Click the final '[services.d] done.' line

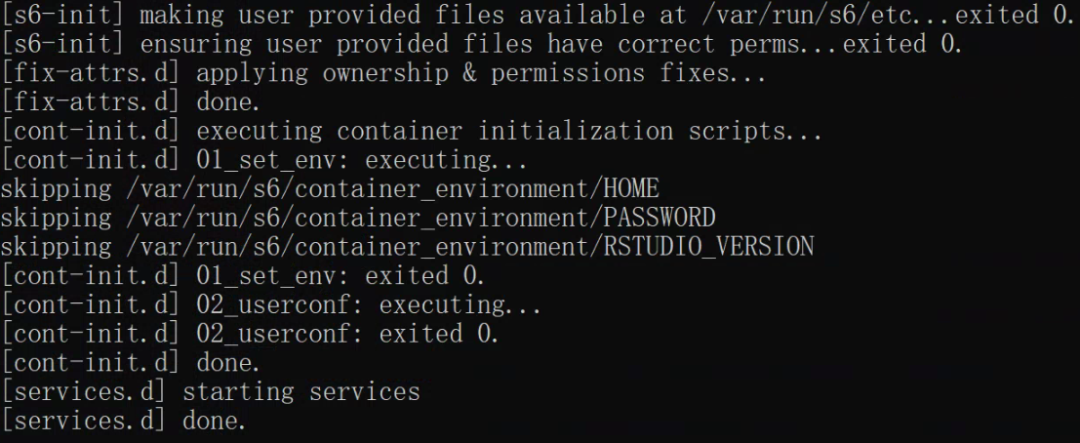(x=123, y=420)
